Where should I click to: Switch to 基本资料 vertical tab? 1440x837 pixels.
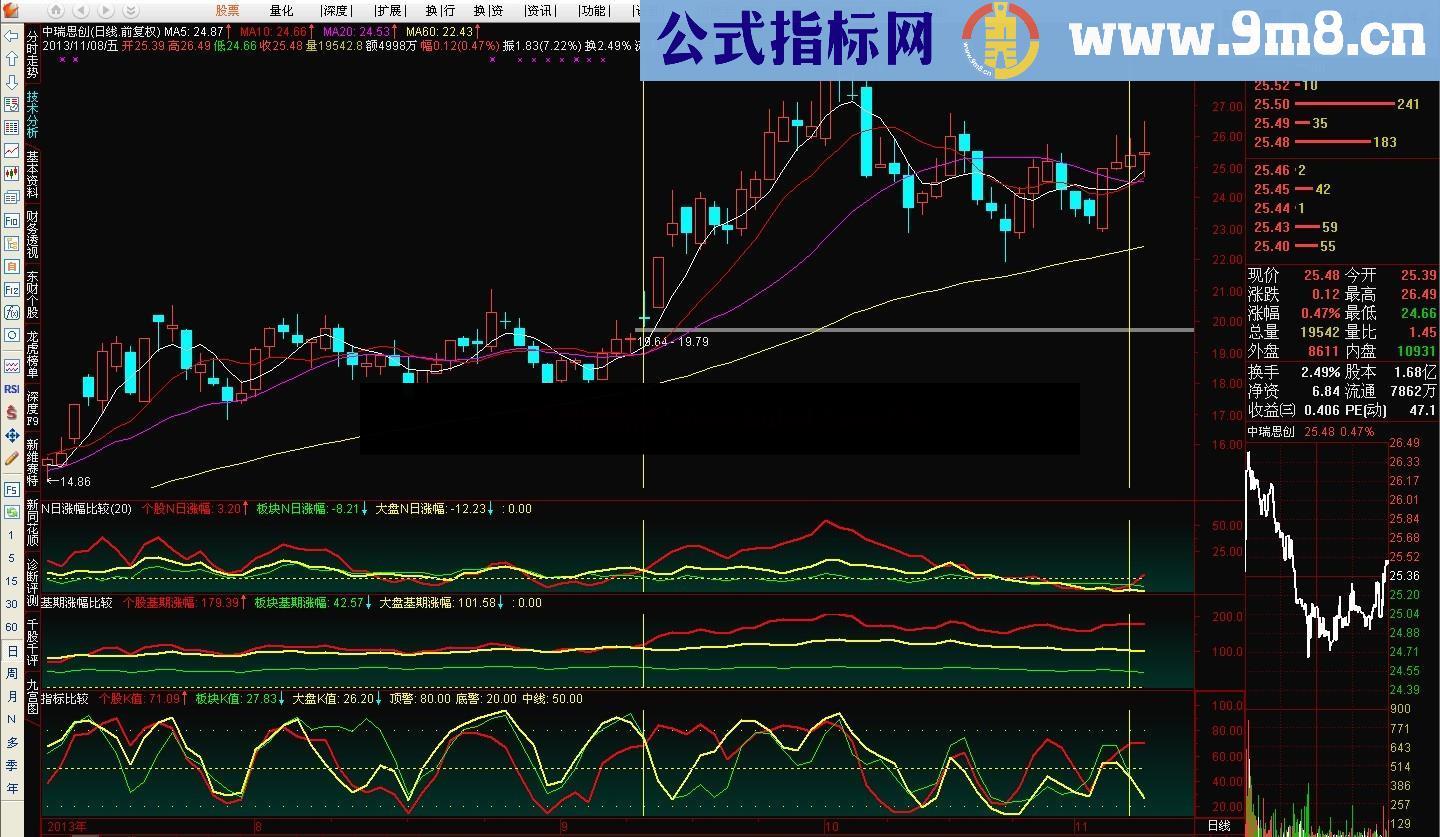(x=32, y=175)
